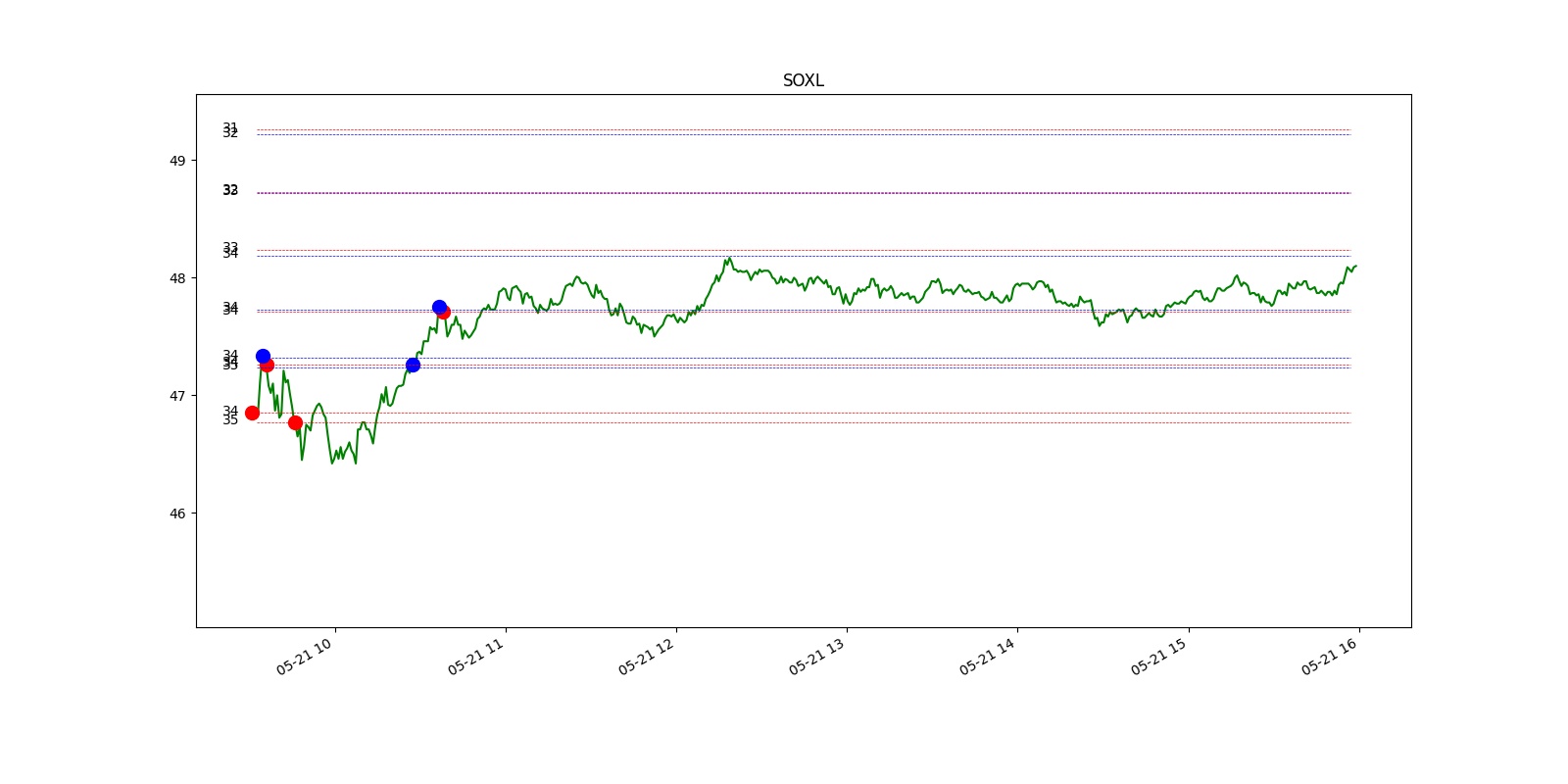The width and height of the screenshot is (1568, 784).
Task: Select the first blue marker near 47.3
Action: (x=263, y=357)
